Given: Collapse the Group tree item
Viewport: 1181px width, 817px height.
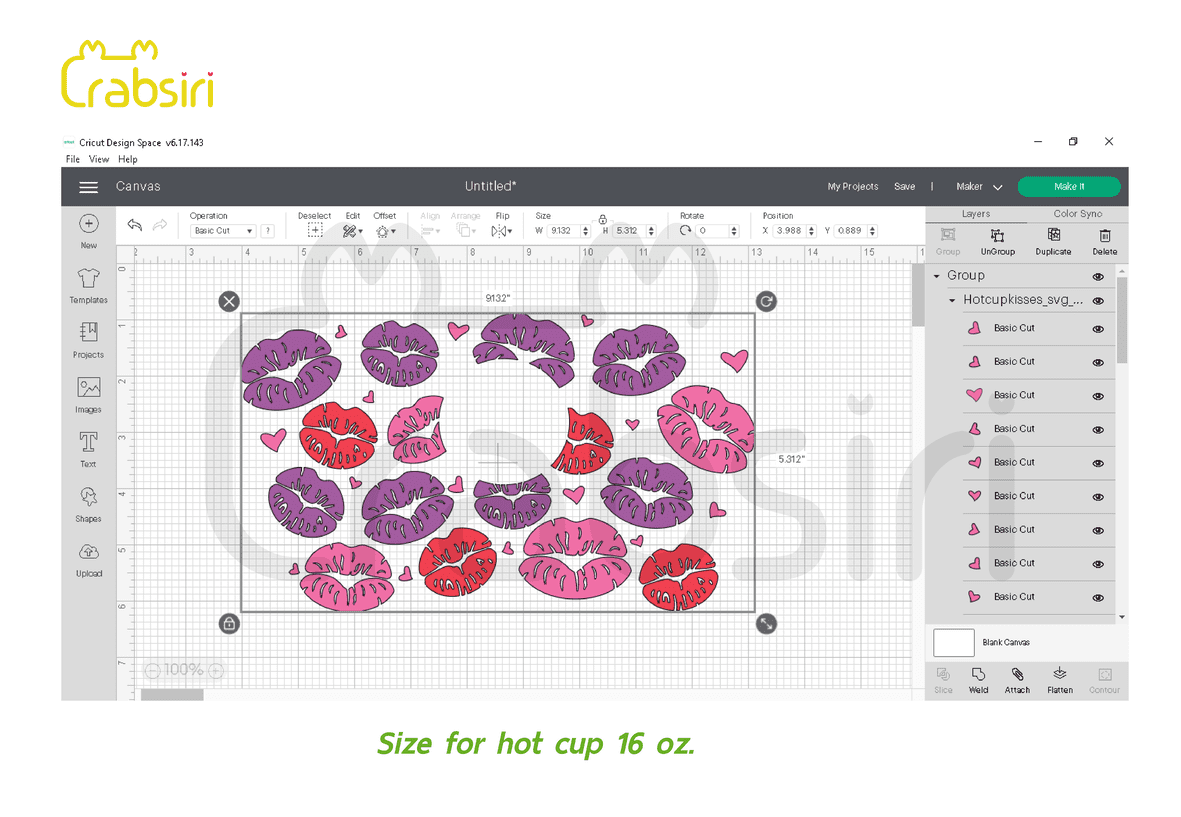Looking at the screenshot, I should point(936,276).
